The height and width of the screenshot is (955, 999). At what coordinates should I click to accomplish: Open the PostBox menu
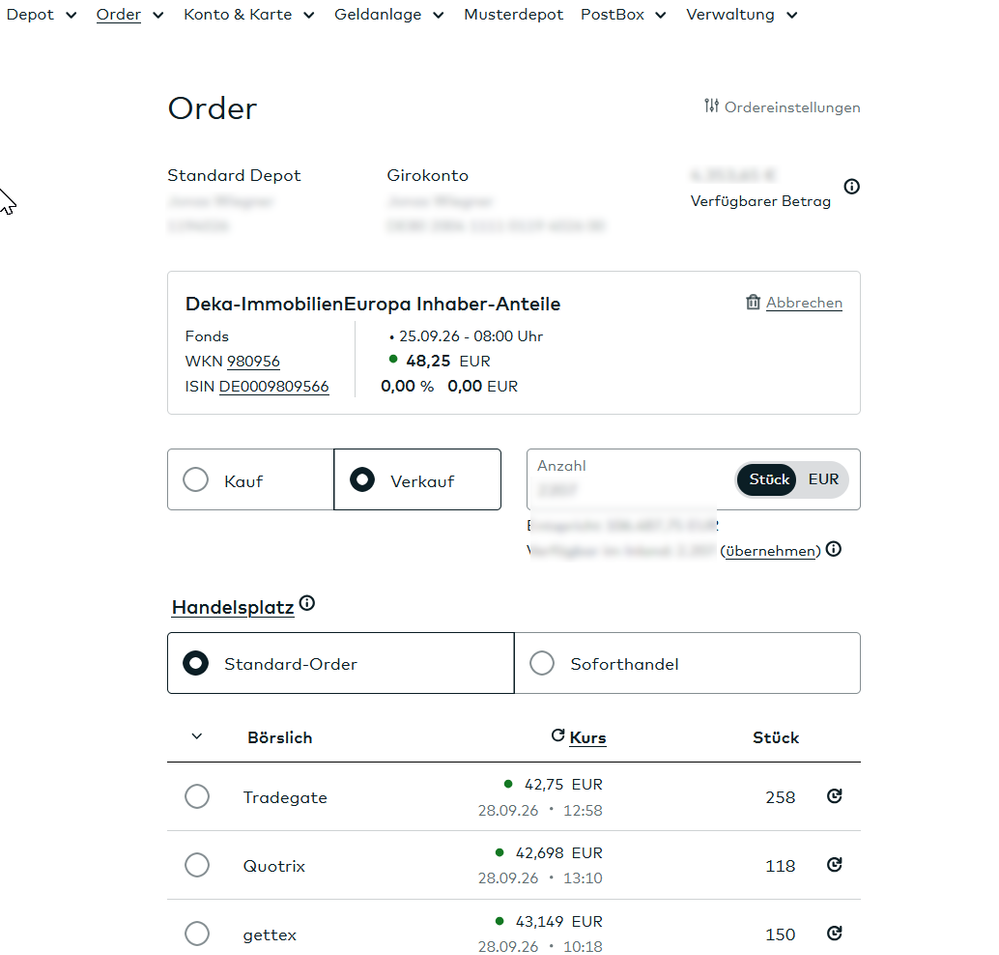click(x=623, y=15)
